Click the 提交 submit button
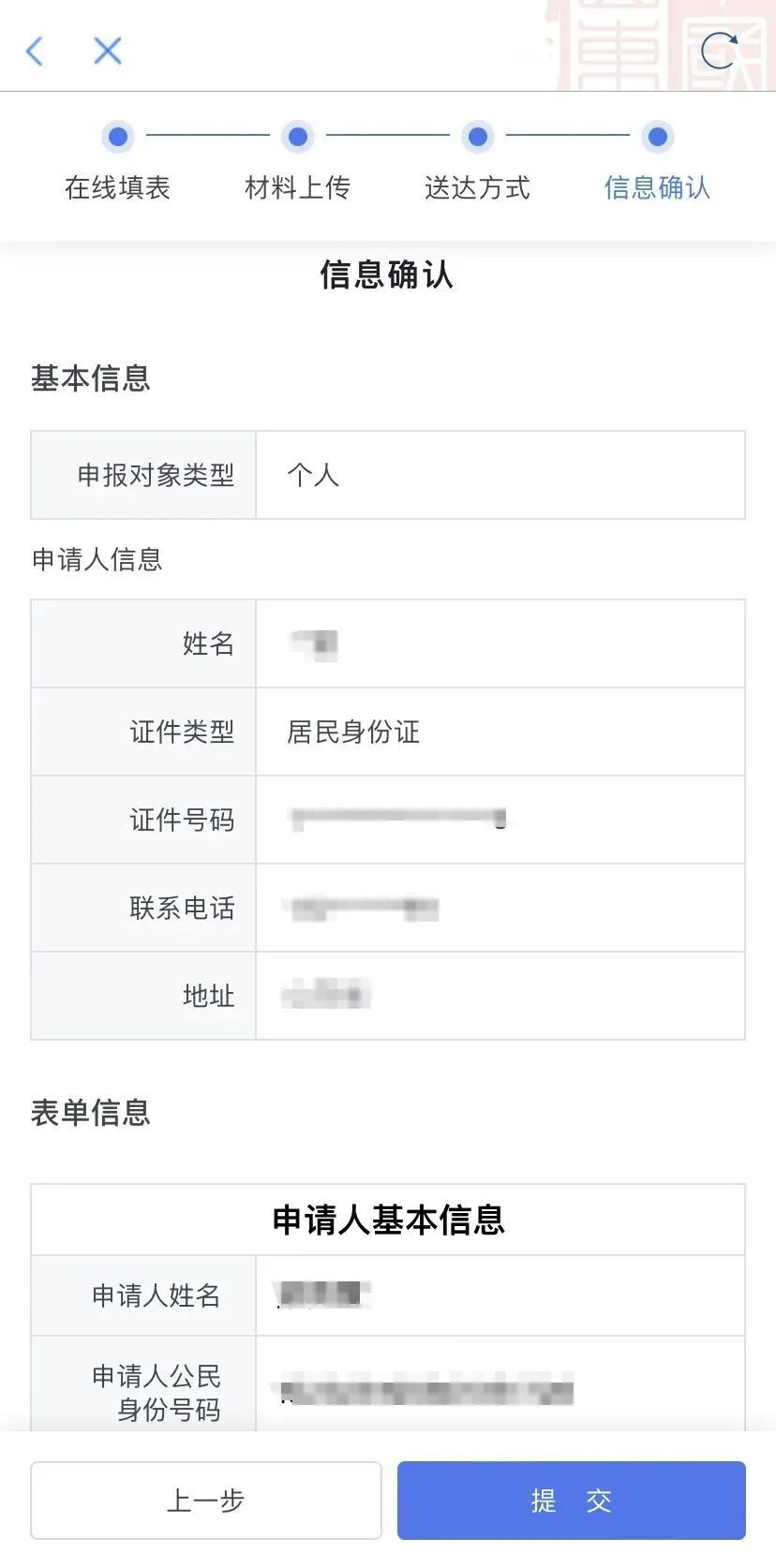The width and height of the screenshot is (776, 1568). (571, 1500)
